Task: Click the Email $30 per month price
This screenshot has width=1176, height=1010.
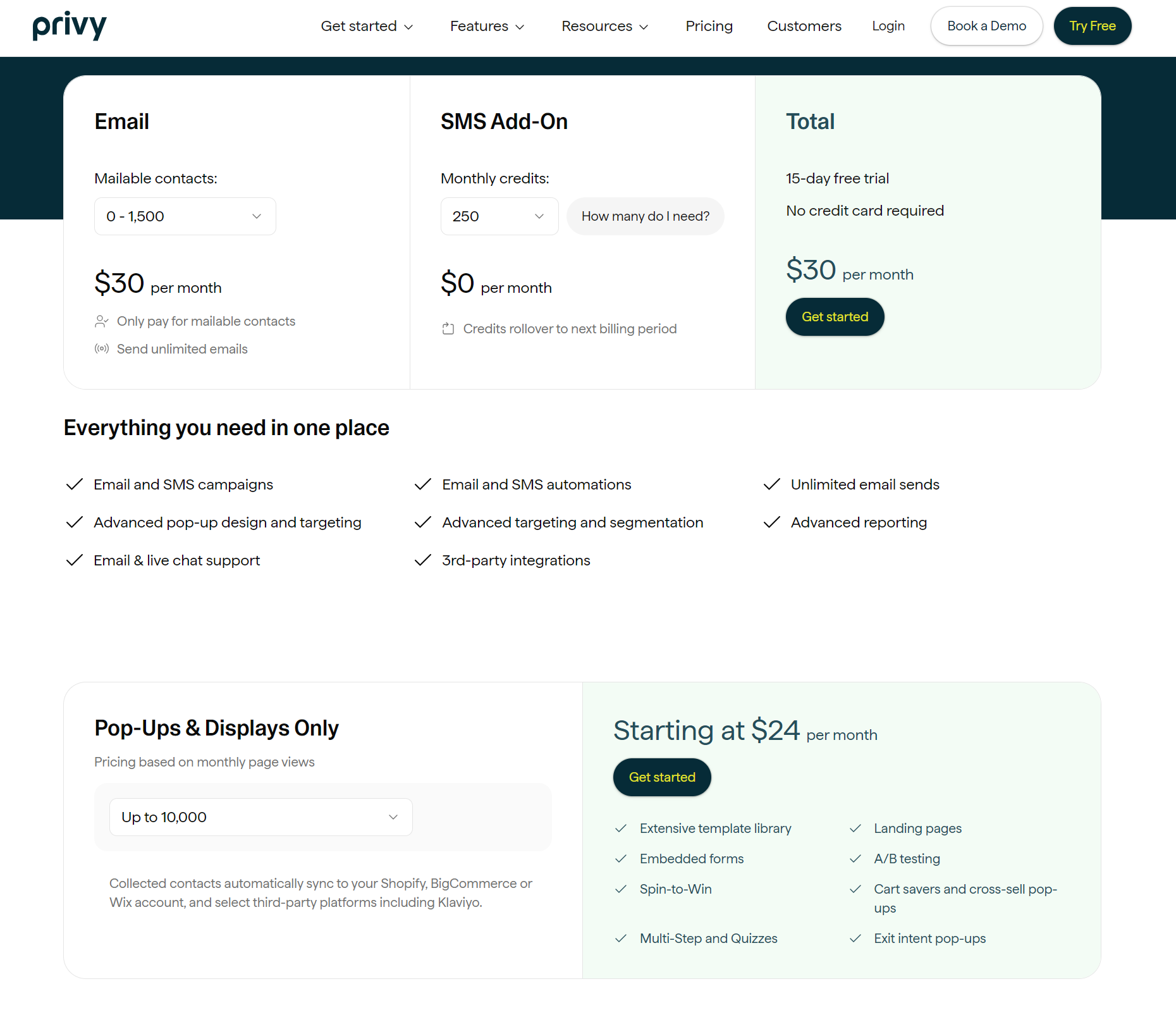Action: coord(158,283)
